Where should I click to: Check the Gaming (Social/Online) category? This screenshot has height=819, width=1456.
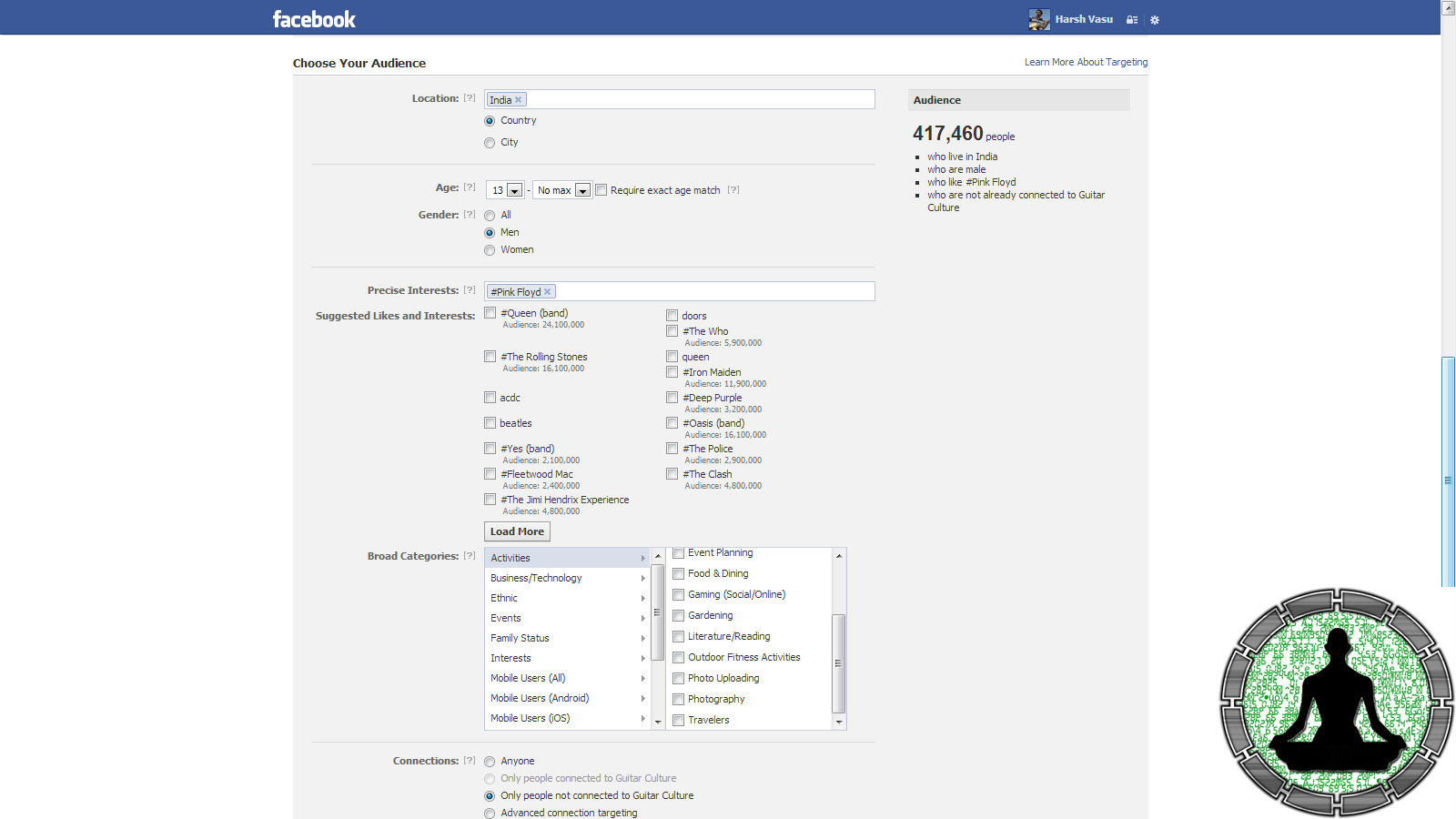point(679,595)
